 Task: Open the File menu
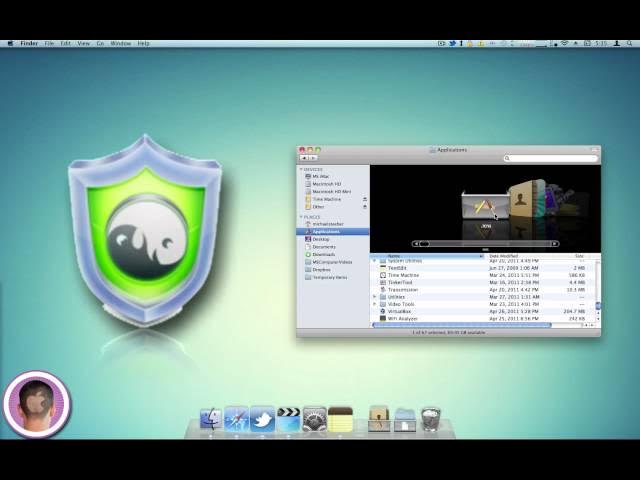point(49,43)
